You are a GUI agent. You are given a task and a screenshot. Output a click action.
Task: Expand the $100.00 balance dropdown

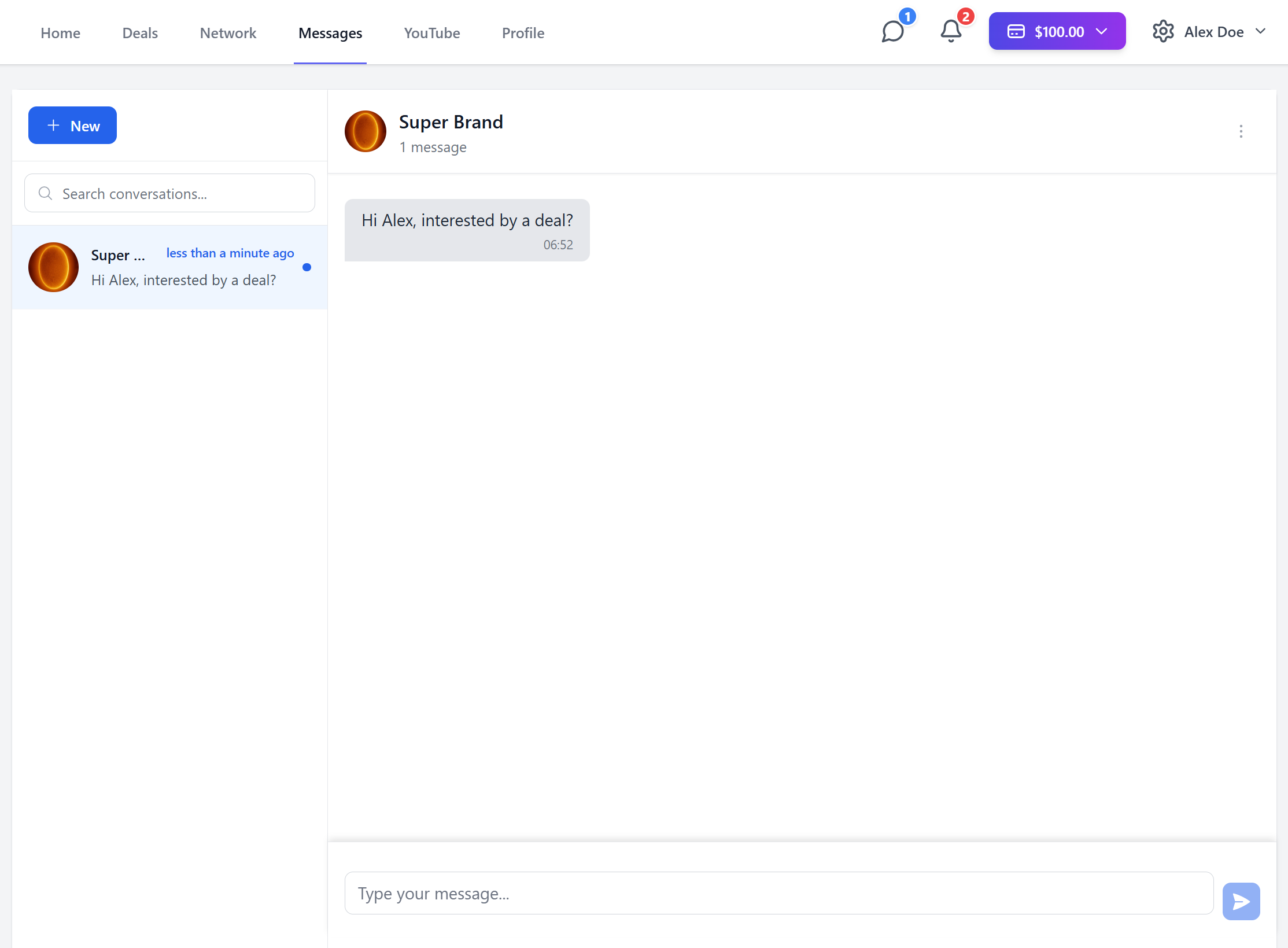click(1057, 31)
